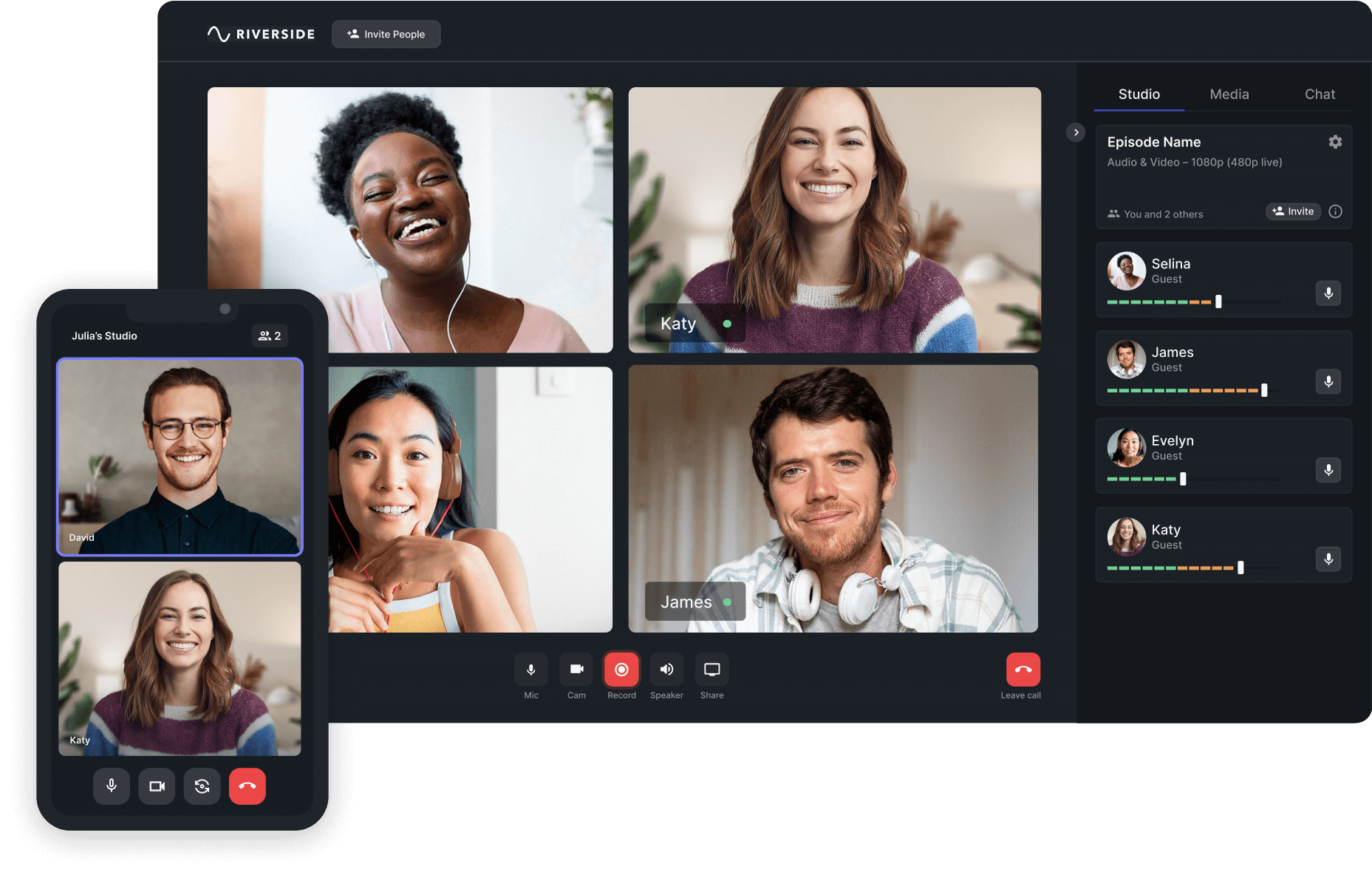Select the video tile of woman with headphones
The width and height of the screenshot is (1372, 872).
pos(471,500)
